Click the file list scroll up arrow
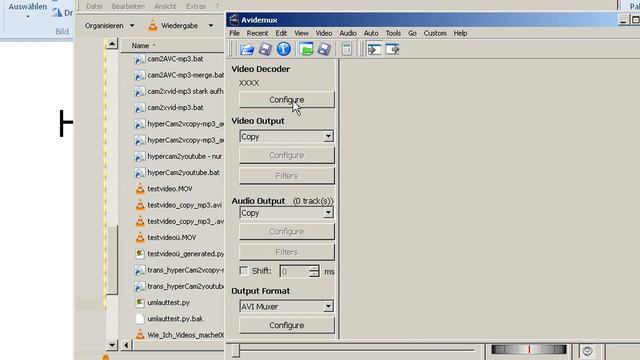The width and height of the screenshot is (640, 360). pos(112,44)
